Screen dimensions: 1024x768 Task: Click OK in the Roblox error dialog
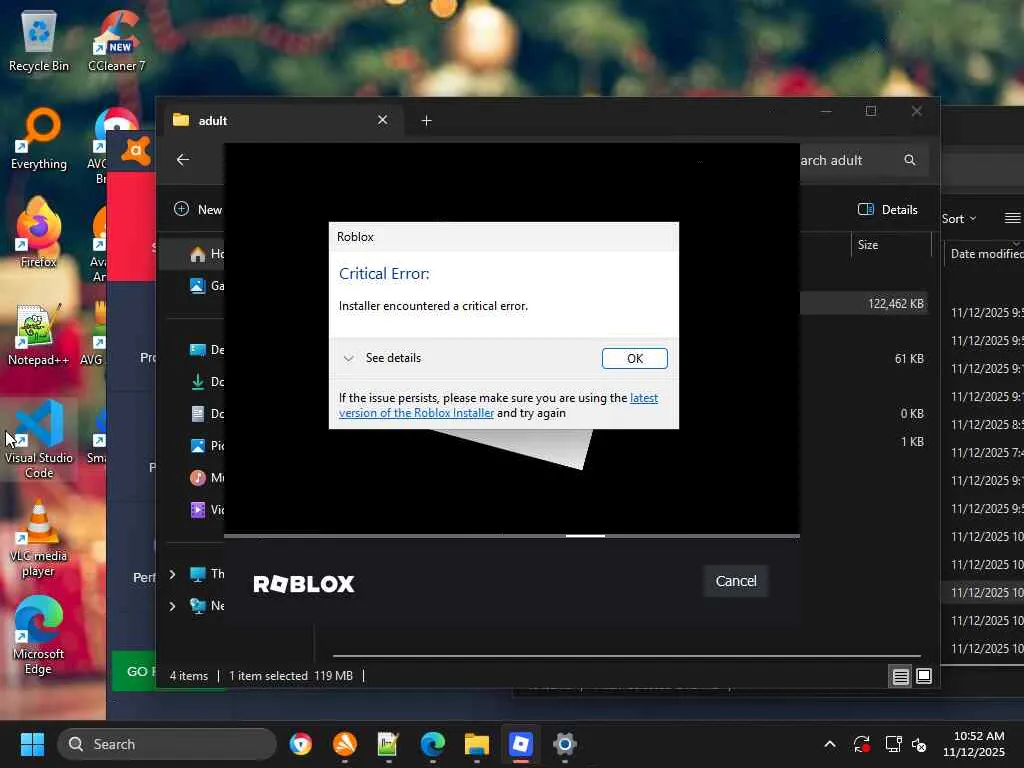pos(634,359)
